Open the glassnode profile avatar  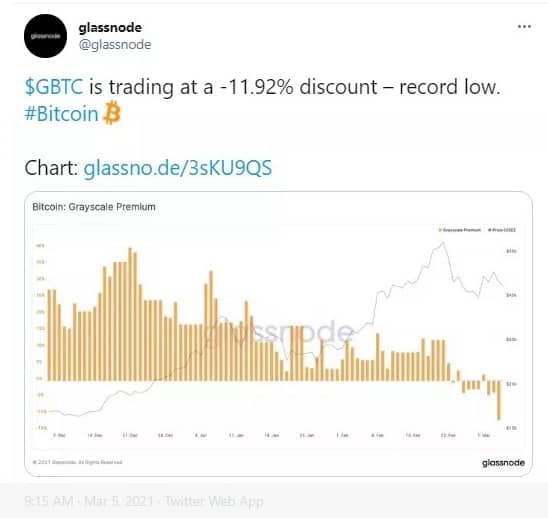pyautogui.click(x=45, y=36)
